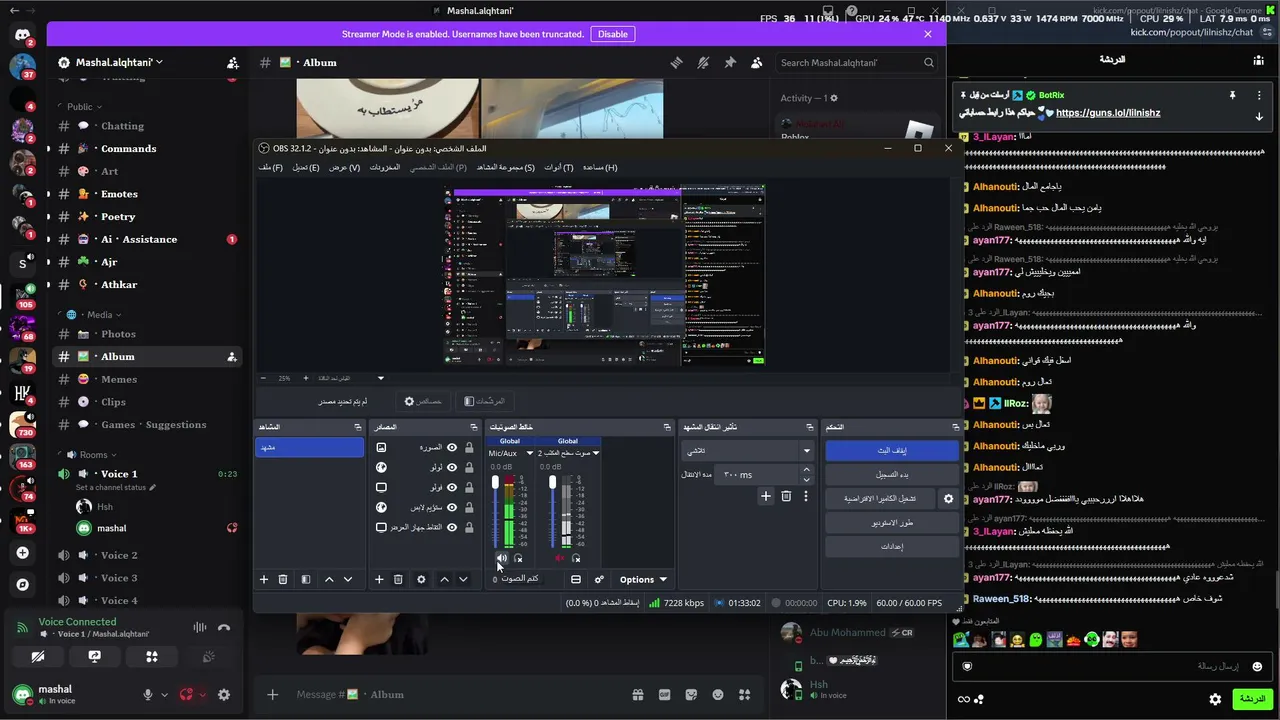Unmute the desktop audio 2 speaker icon

[x=559, y=558]
